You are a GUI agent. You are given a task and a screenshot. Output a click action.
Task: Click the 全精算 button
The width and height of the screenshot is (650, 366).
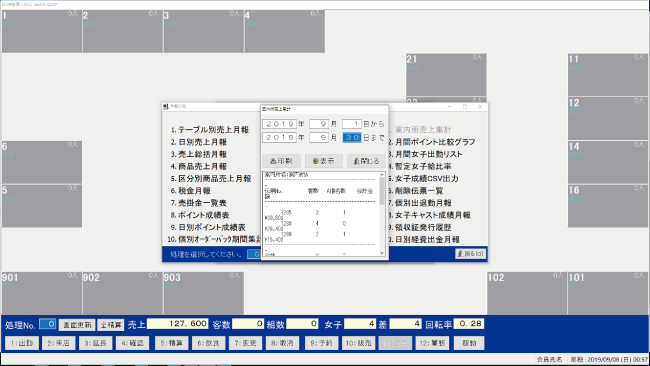[x=111, y=325]
